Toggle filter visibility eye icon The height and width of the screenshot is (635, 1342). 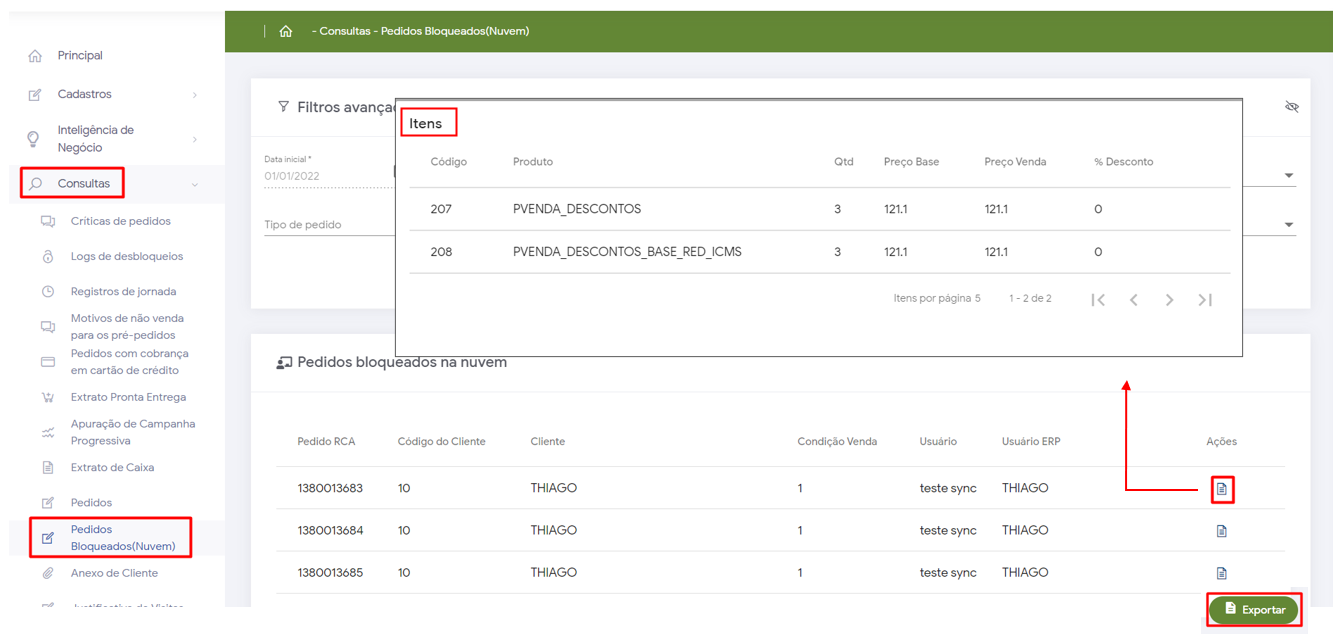(x=1291, y=106)
